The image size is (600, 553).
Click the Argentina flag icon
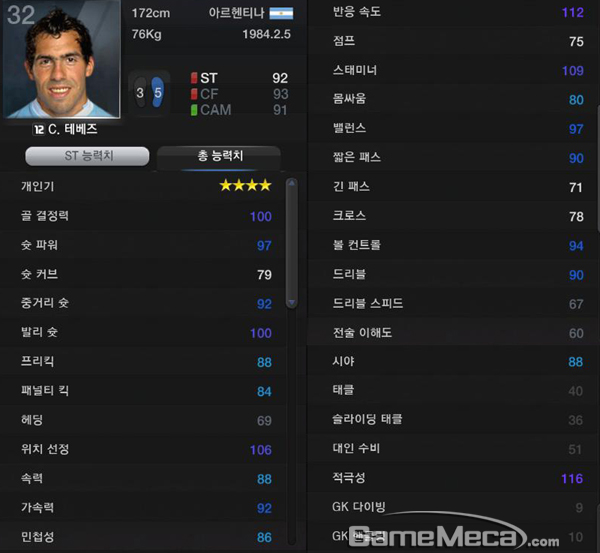pyautogui.click(x=281, y=13)
